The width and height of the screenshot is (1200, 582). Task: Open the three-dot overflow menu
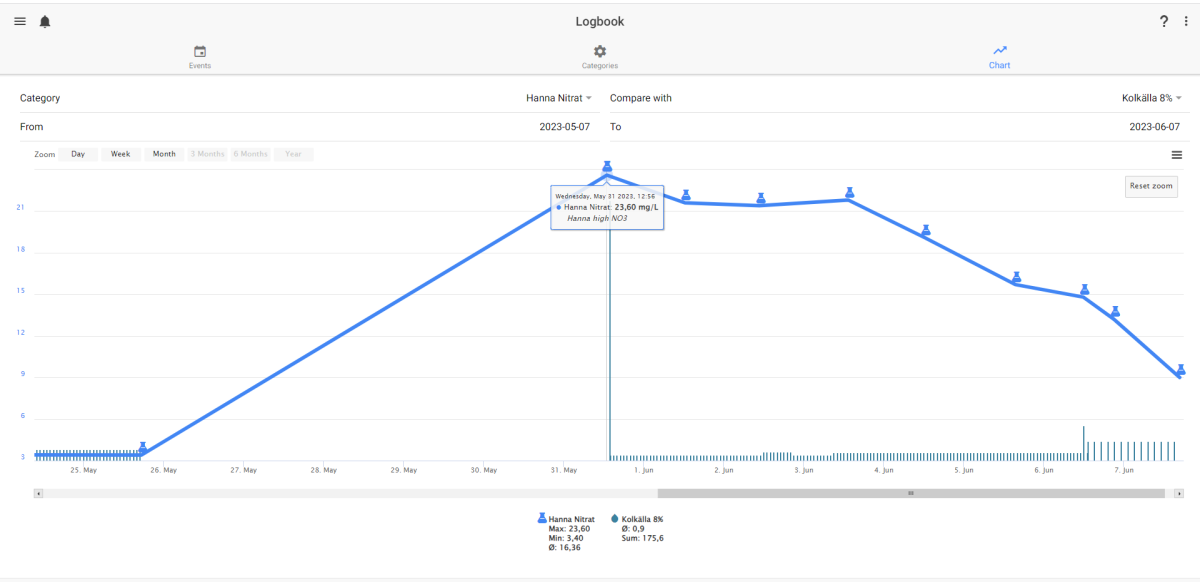coord(1186,21)
